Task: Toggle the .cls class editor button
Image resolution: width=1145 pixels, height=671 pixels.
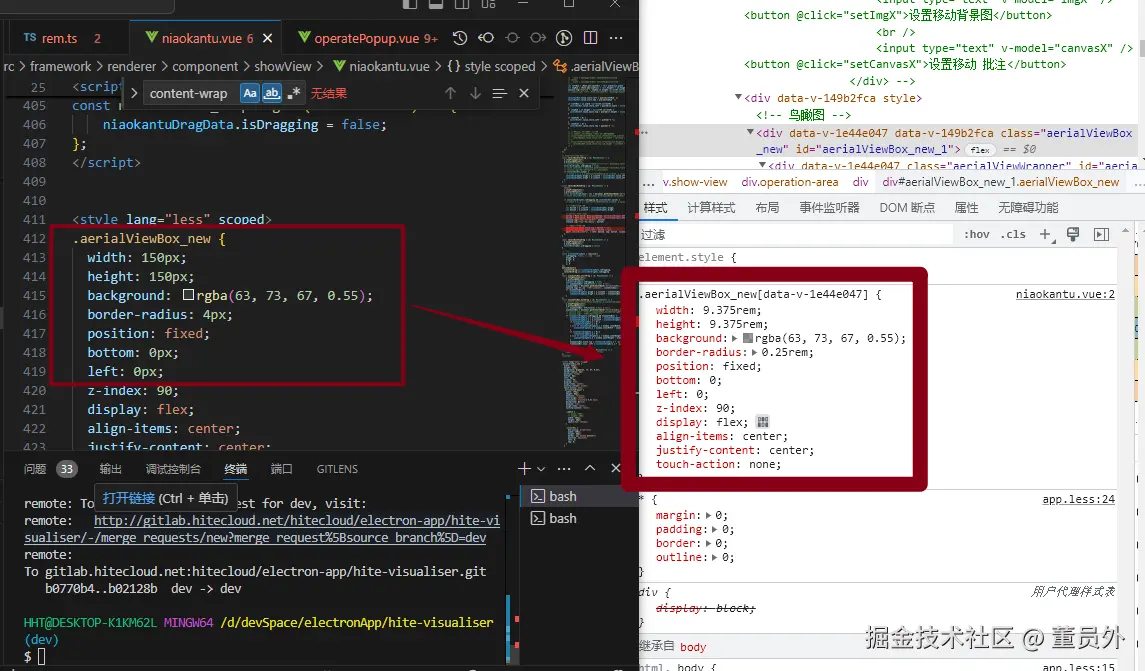Action: coord(1013,234)
